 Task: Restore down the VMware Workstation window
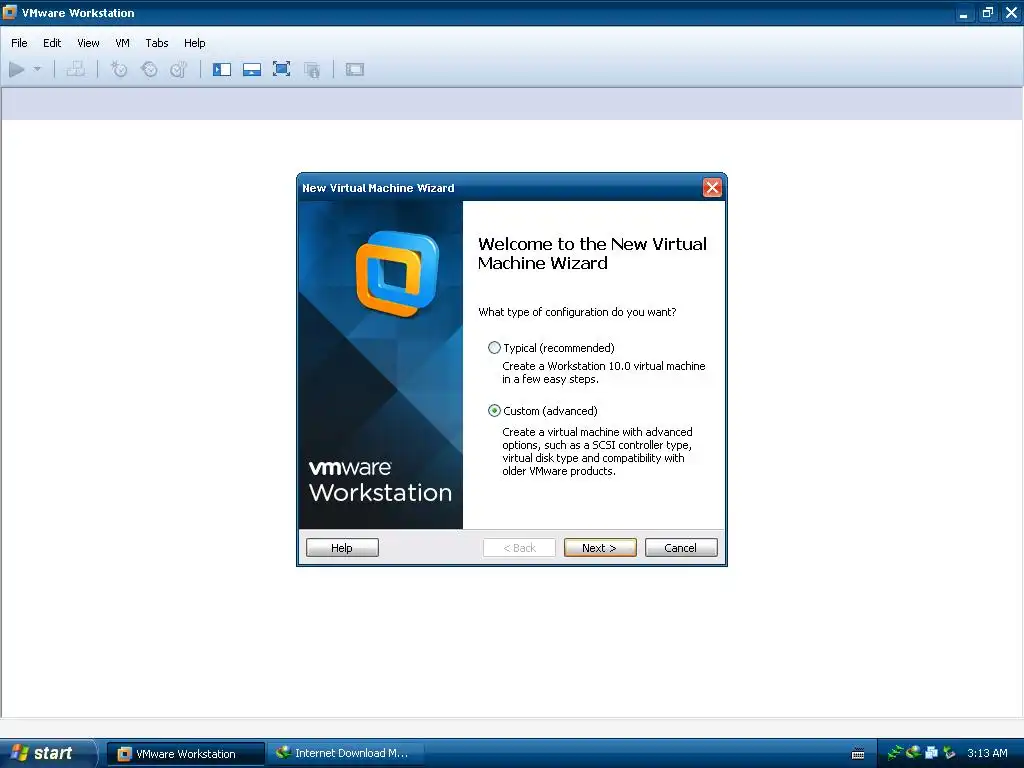pyautogui.click(x=987, y=13)
